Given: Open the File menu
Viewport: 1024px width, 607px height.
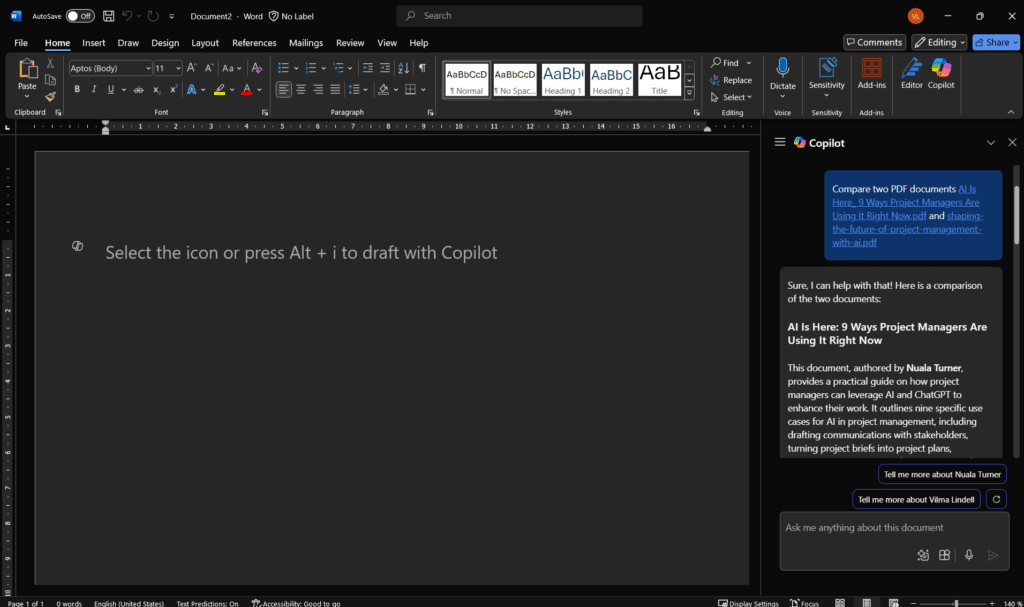Looking at the screenshot, I should click(21, 42).
